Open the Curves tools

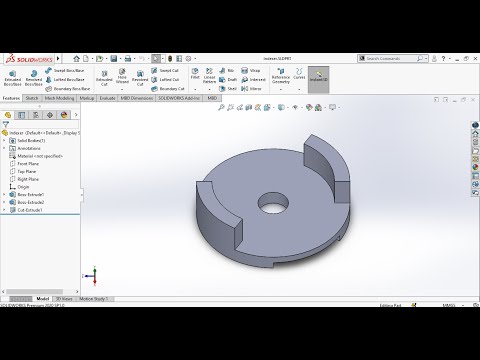[x=299, y=73]
